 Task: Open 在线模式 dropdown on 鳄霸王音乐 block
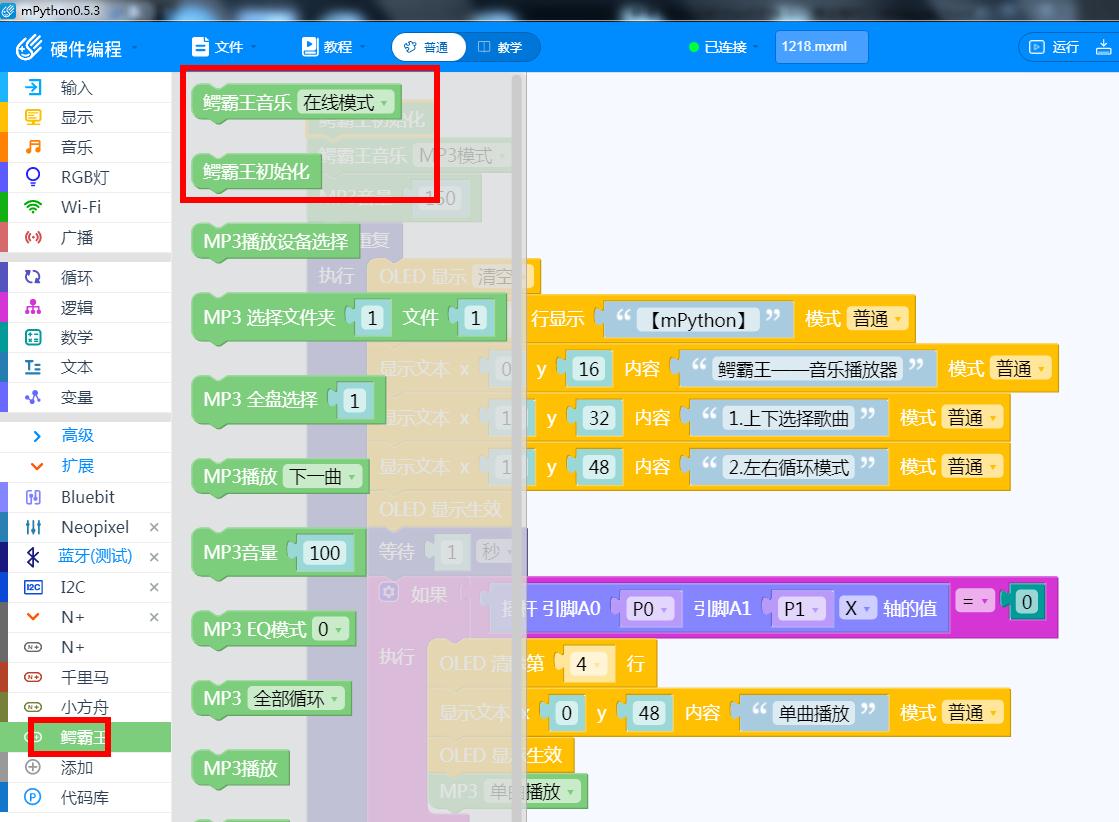pyautogui.click(x=345, y=103)
